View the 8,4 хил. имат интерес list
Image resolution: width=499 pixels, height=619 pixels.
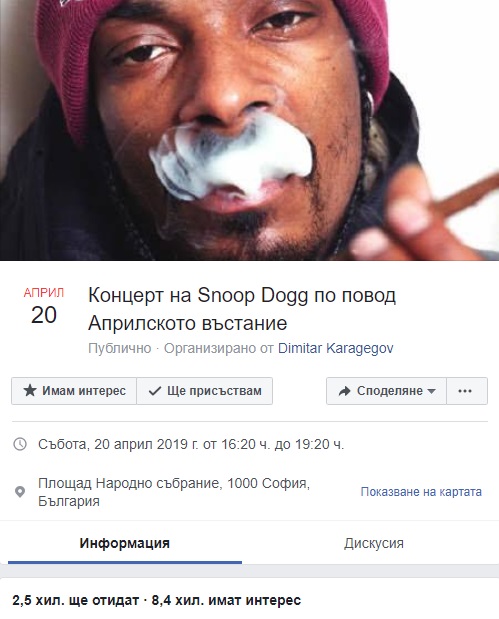click(x=226, y=600)
